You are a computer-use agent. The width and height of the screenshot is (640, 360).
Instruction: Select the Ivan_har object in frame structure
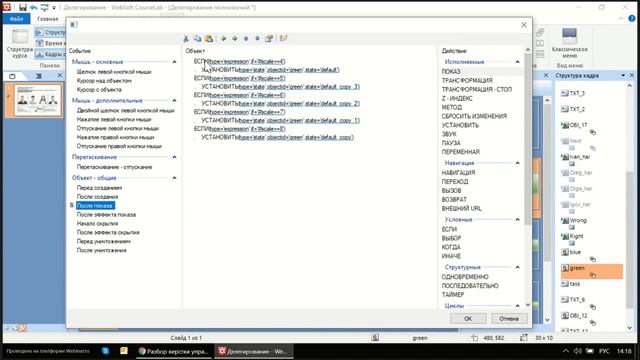pyautogui.click(x=580, y=157)
